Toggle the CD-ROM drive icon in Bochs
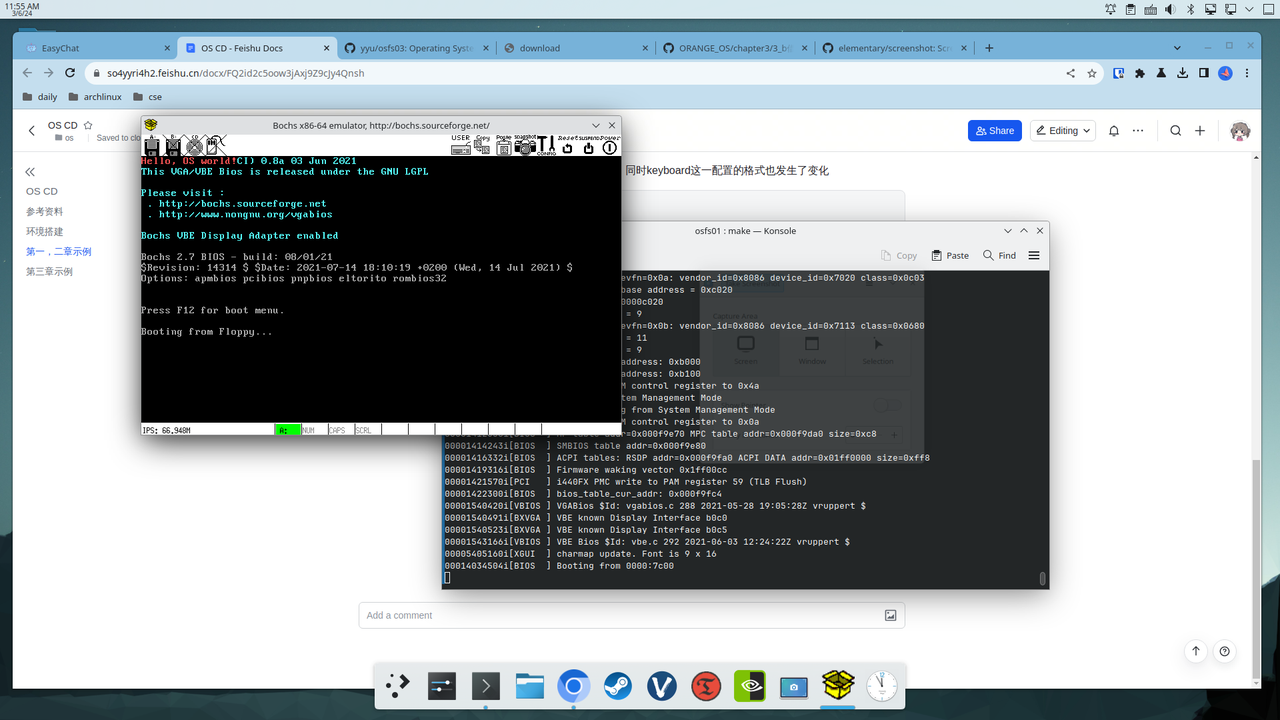 195,146
